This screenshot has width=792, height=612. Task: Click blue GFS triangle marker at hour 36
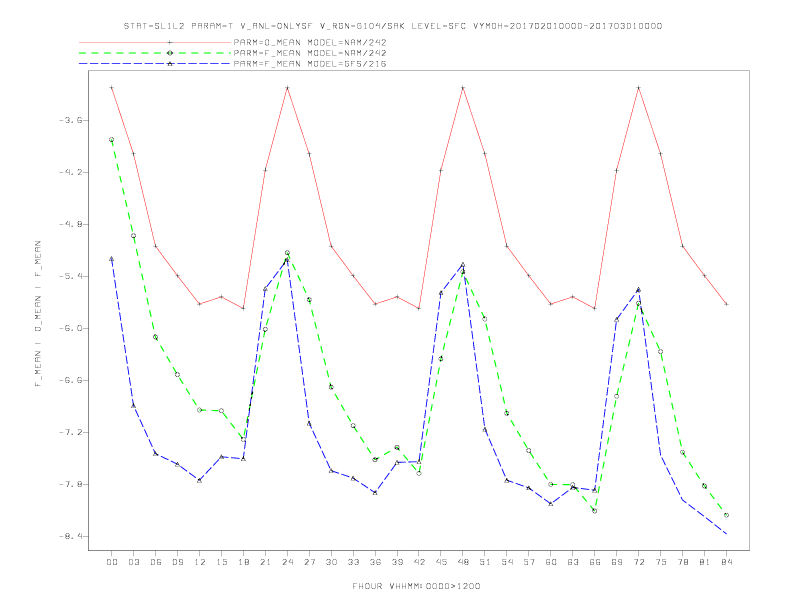(x=375, y=492)
